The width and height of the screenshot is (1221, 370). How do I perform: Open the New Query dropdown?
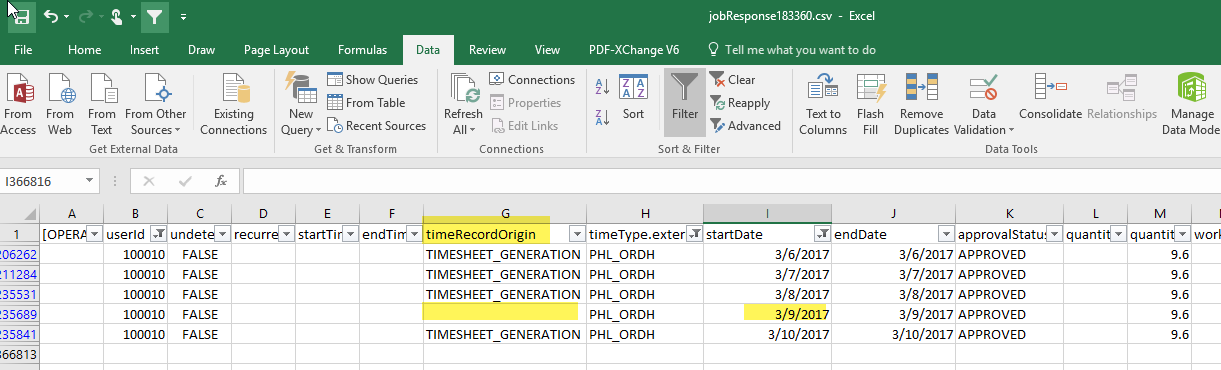(x=300, y=105)
